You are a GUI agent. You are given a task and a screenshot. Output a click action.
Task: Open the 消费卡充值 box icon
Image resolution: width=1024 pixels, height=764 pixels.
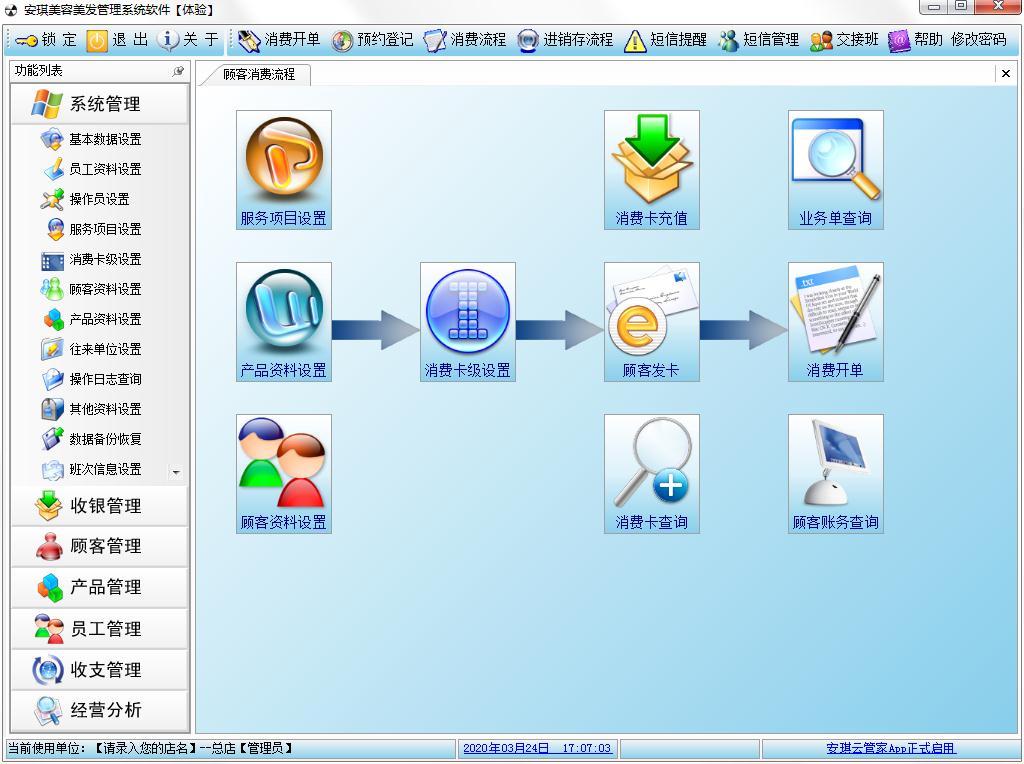pos(651,170)
